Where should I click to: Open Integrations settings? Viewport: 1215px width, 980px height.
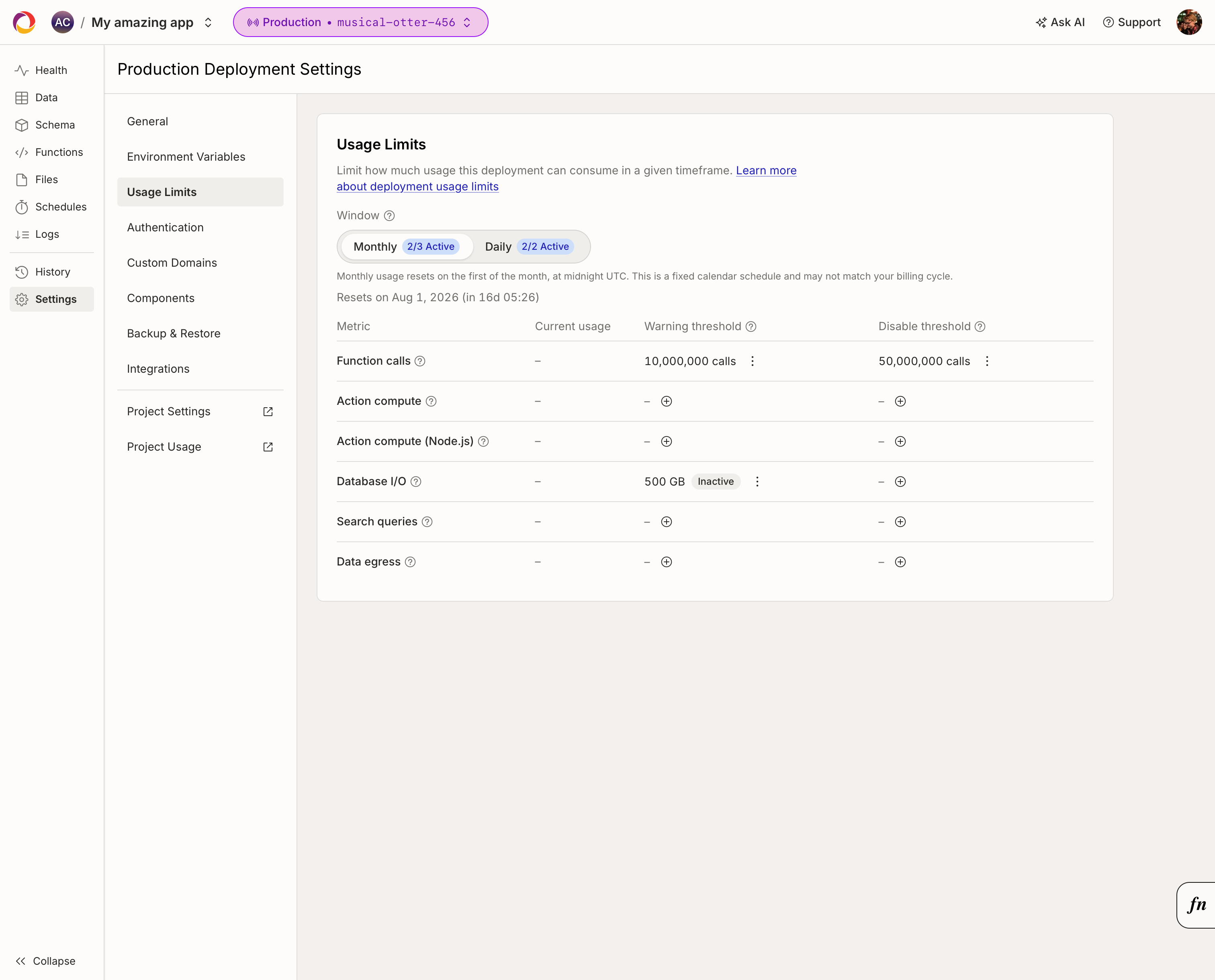pyautogui.click(x=200, y=369)
